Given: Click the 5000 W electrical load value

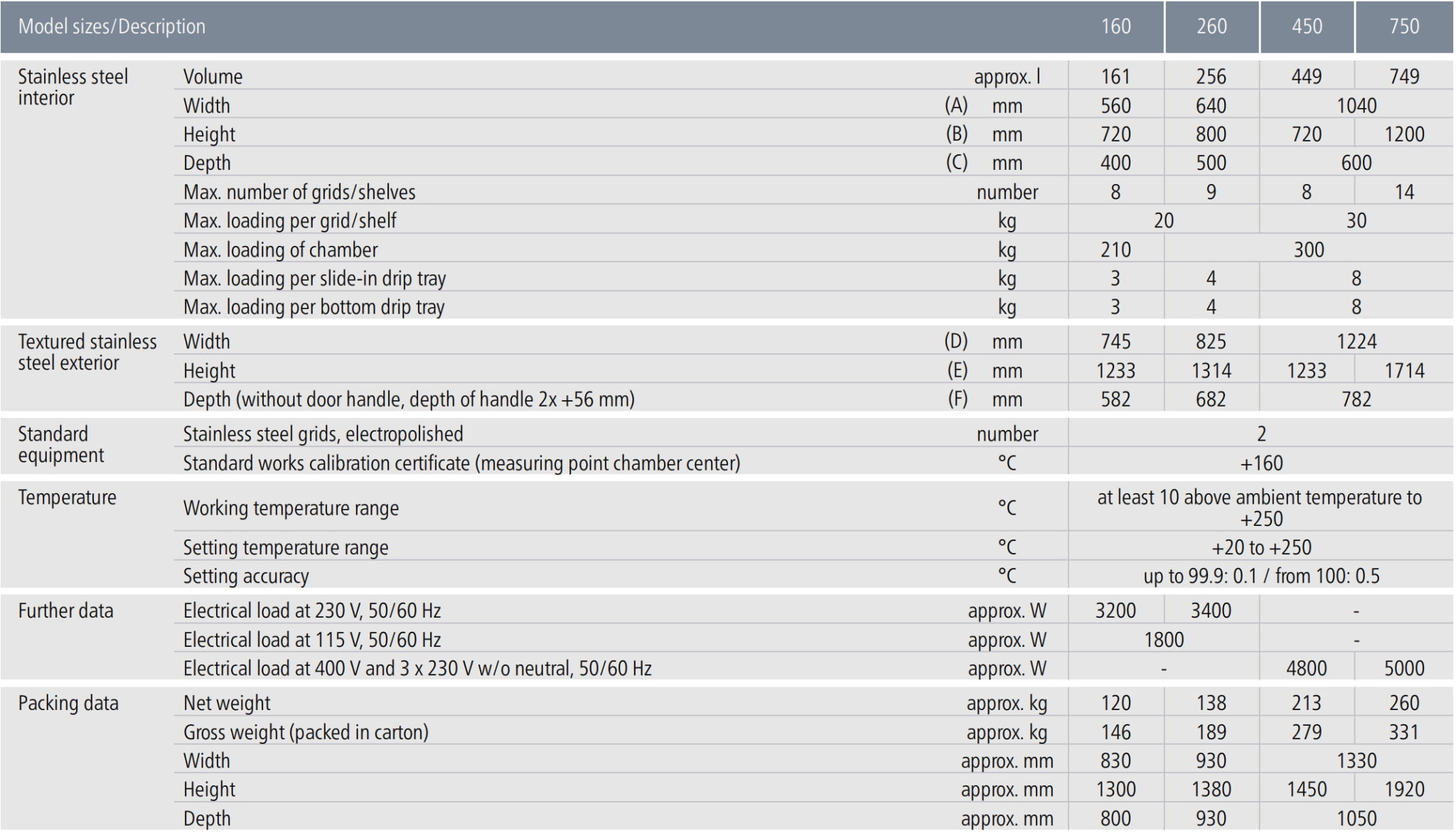Looking at the screenshot, I should 1404,668.
